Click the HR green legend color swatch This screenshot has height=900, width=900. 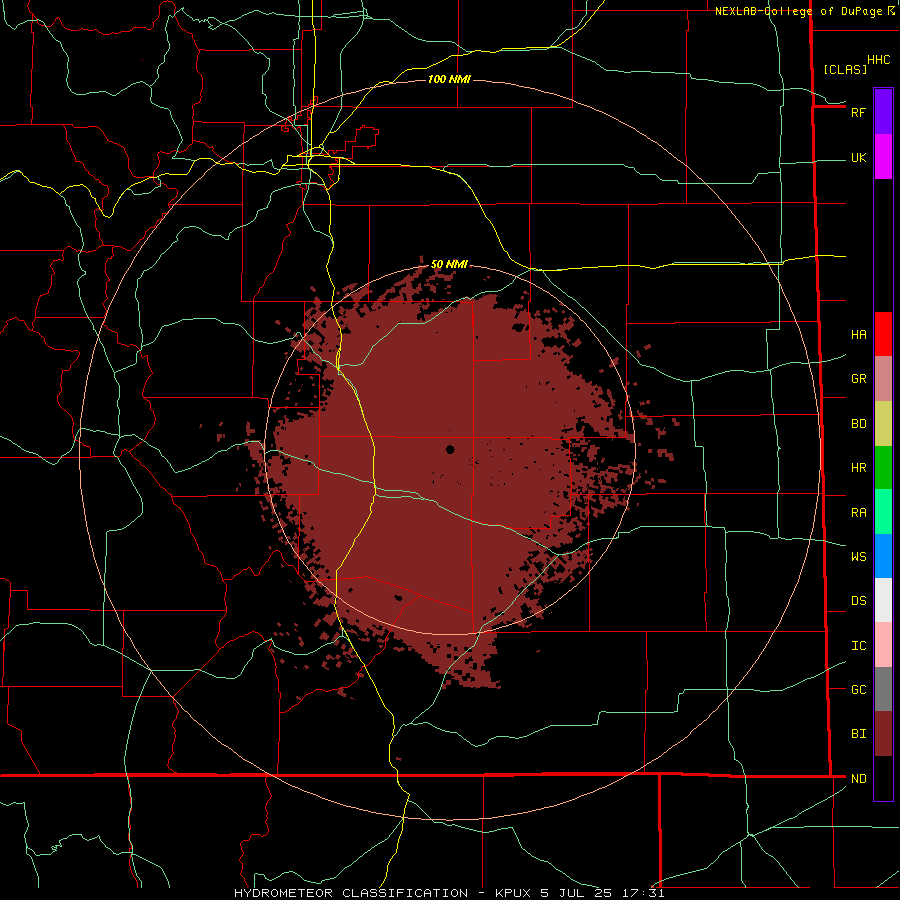click(883, 468)
